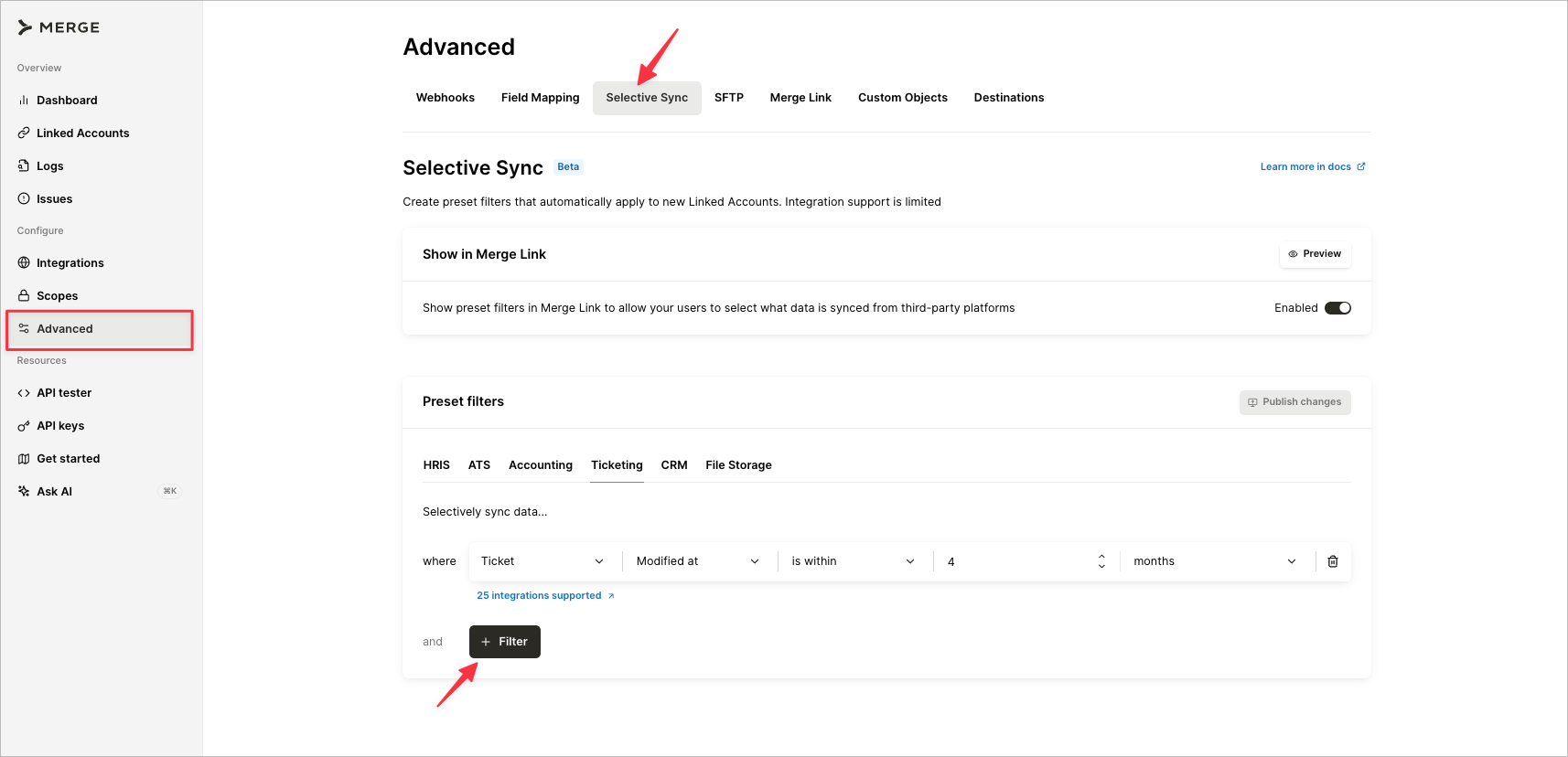1568x757 pixels.
Task: Open the Field Mapping tab
Action: pos(541,98)
